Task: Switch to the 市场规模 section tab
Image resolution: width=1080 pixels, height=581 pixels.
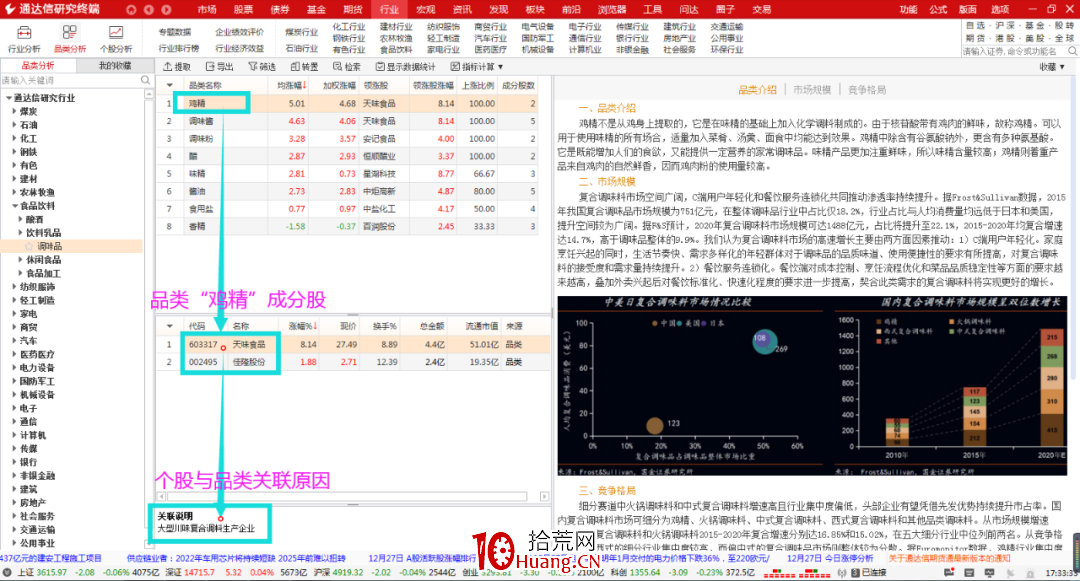Action: [x=811, y=90]
